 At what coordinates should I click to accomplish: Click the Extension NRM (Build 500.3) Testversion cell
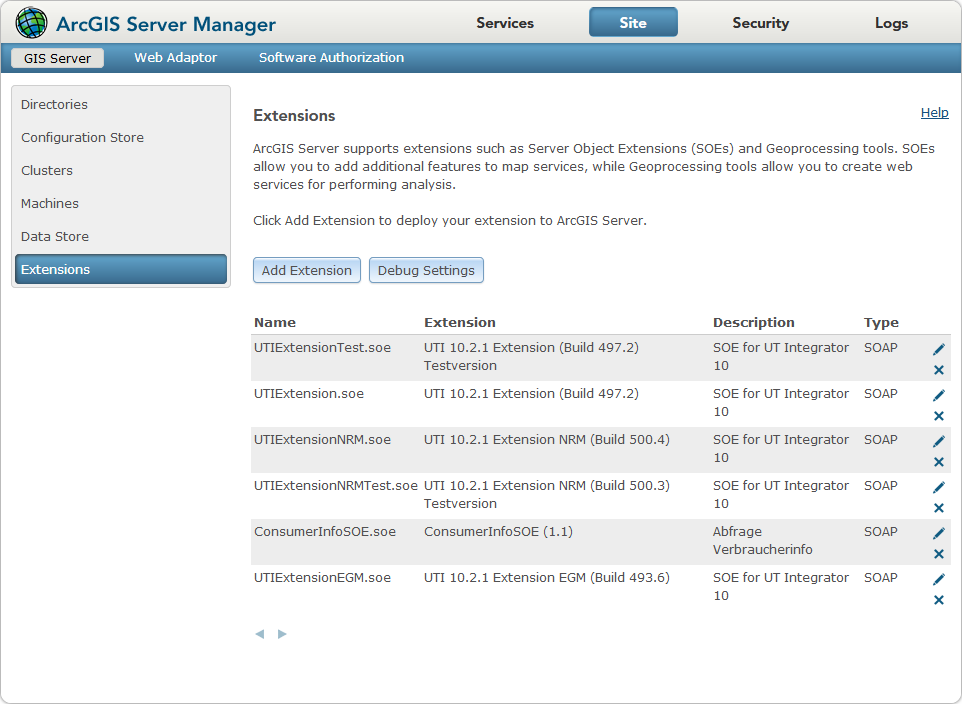547,495
